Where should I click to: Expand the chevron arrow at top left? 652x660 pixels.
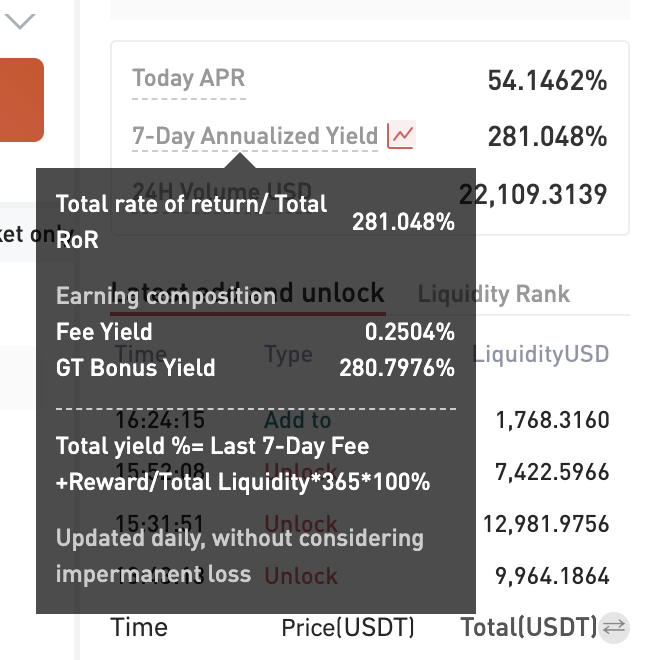pyautogui.click(x=19, y=21)
